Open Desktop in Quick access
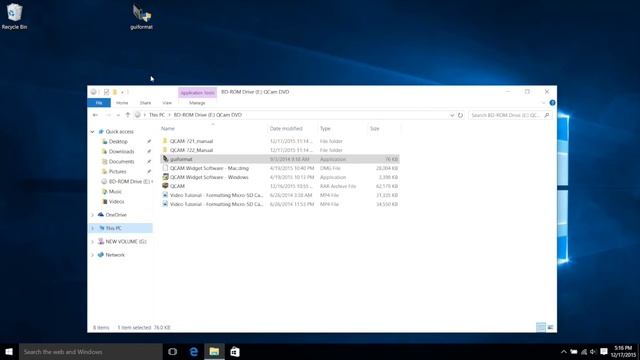640x360 pixels. pyautogui.click(x=118, y=142)
